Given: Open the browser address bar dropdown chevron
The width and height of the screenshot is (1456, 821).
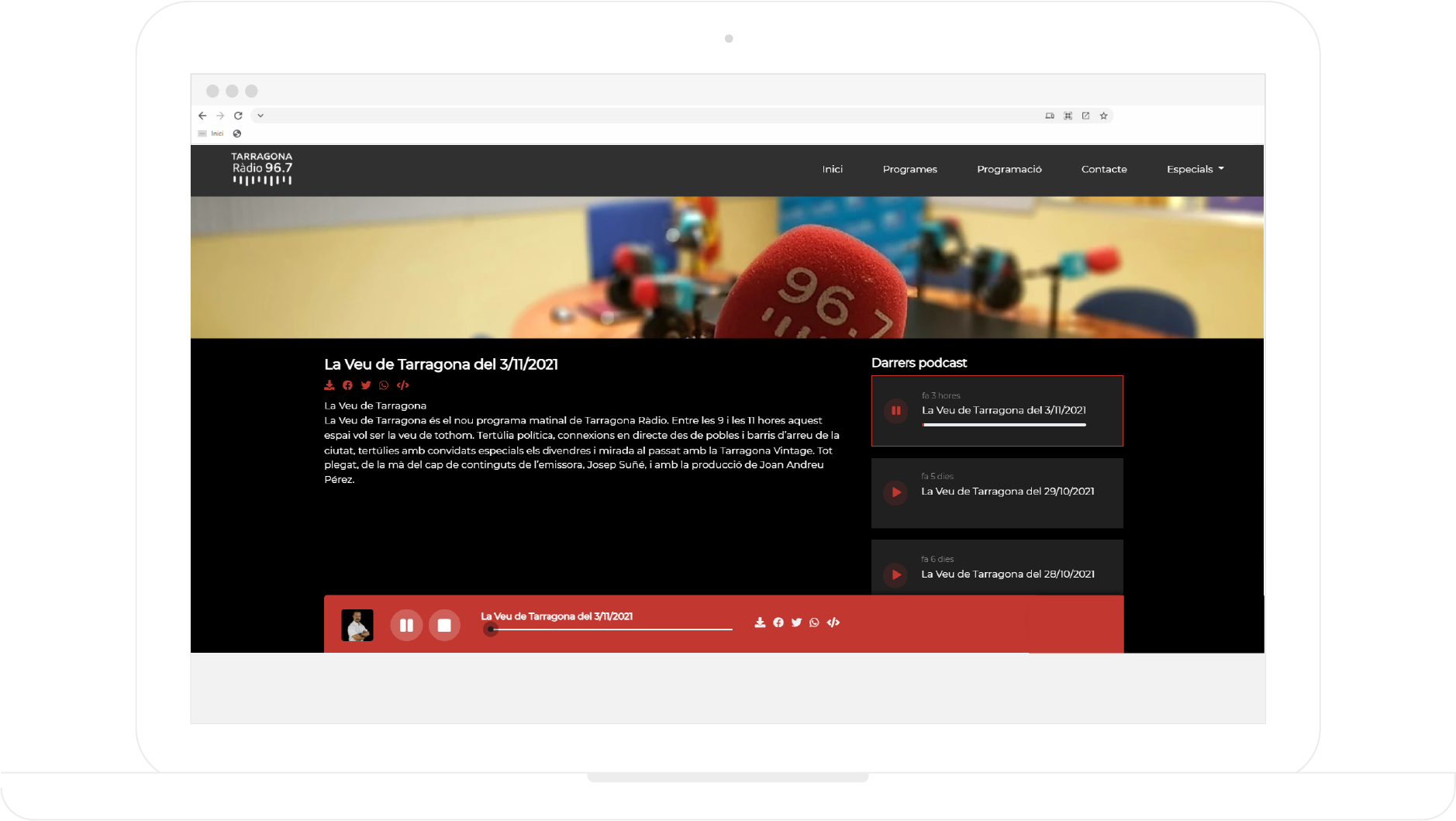Looking at the screenshot, I should [260, 116].
